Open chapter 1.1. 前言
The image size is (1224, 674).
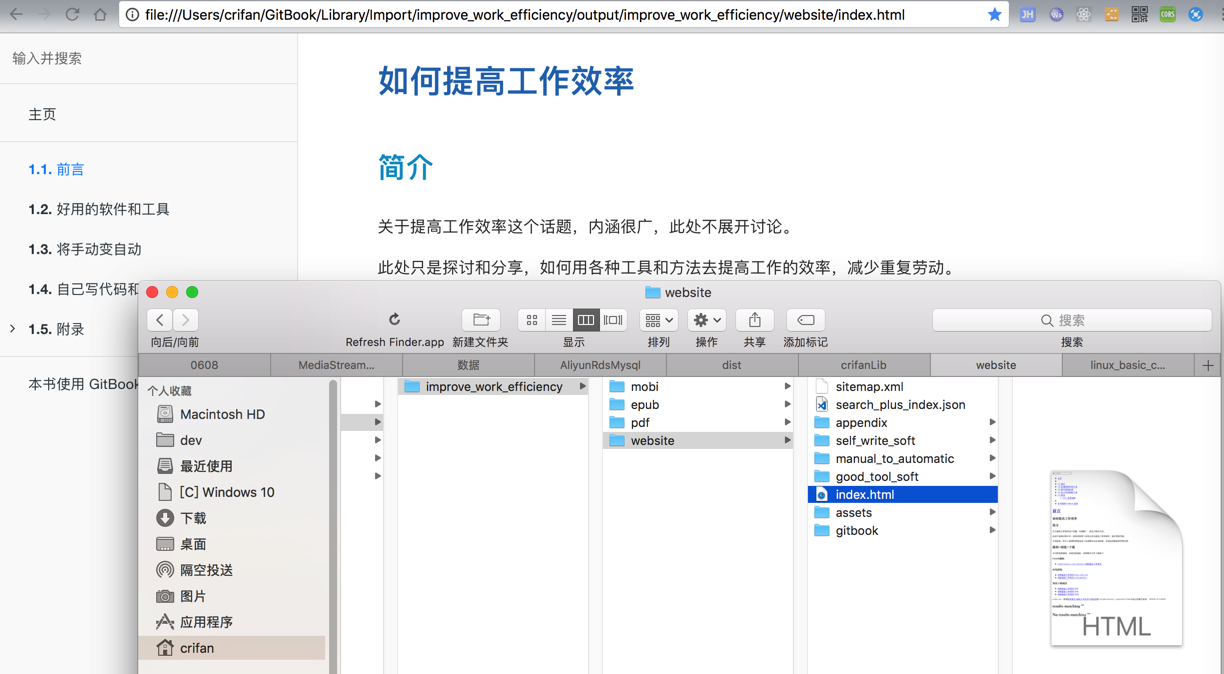pyautogui.click(x=56, y=169)
